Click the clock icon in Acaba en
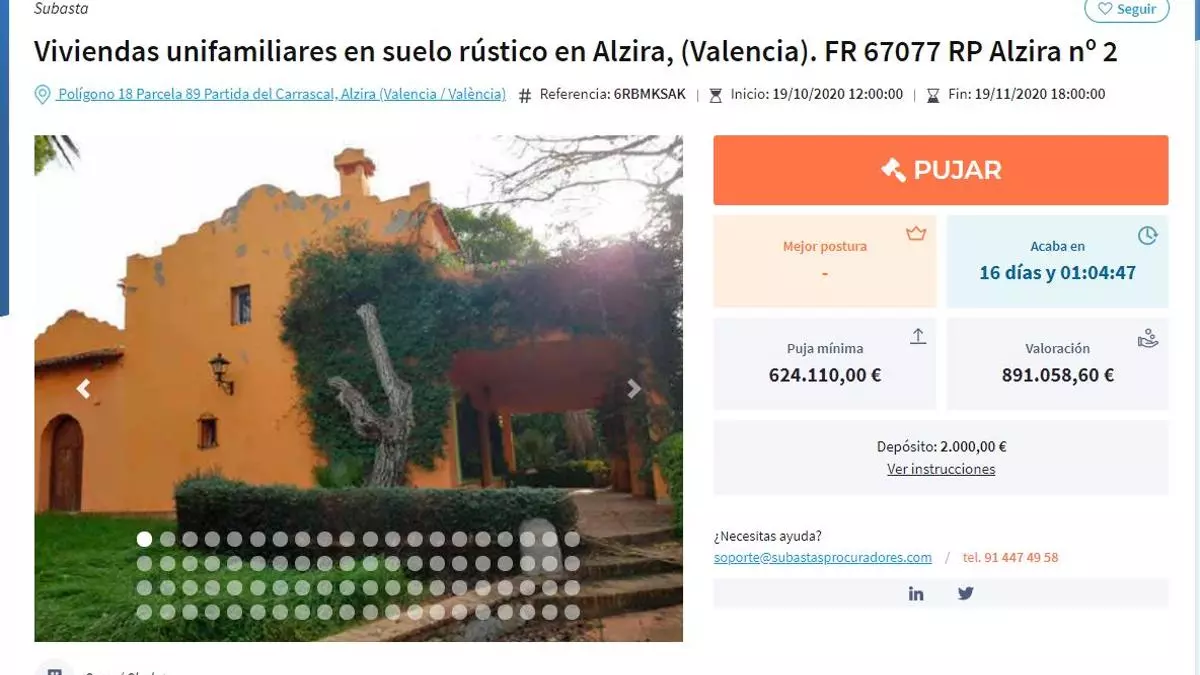Image resolution: width=1200 pixels, height=675 pixels. (1148, 235)
